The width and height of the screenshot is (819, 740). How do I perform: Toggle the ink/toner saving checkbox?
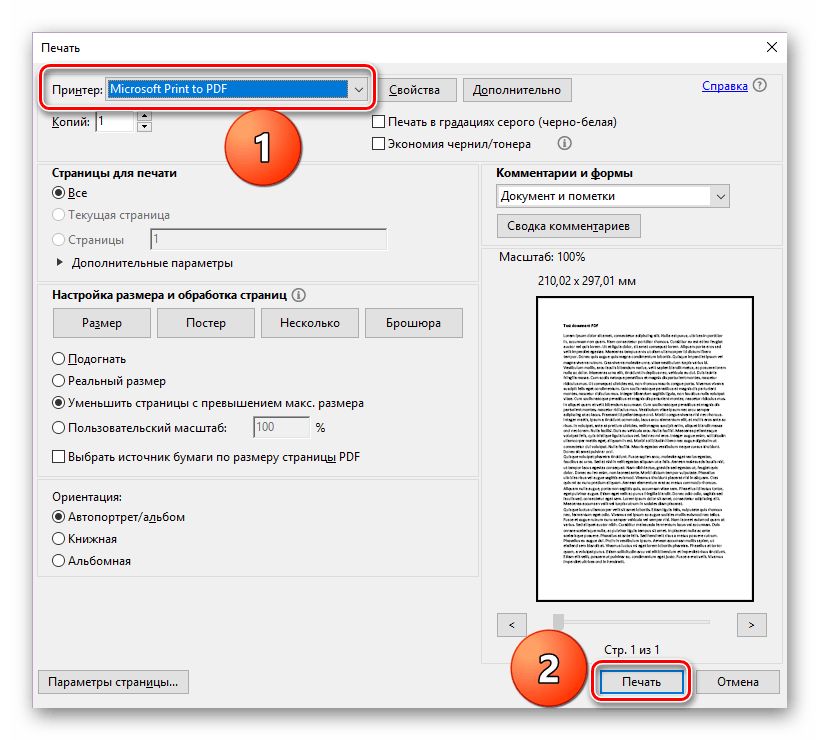(378, 144)
